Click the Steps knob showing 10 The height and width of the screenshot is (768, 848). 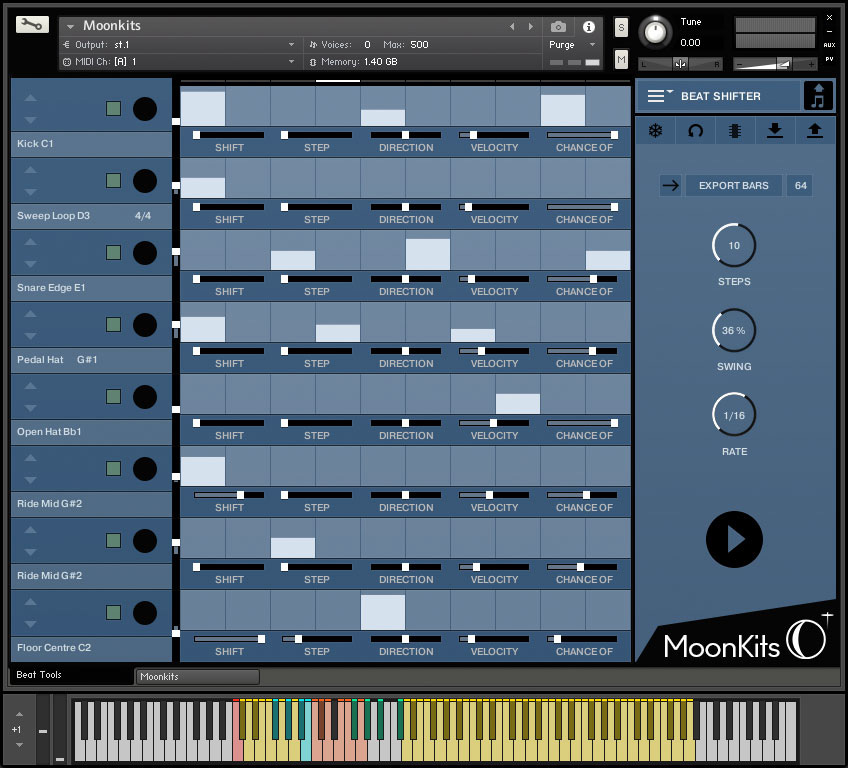pos(734,245)
